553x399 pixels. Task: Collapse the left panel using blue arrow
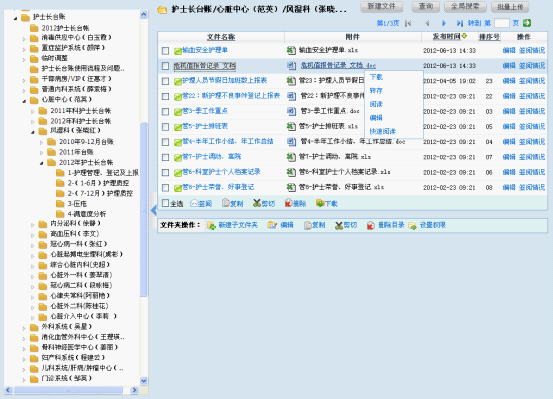pyautogui.click(x=154, y=210)
